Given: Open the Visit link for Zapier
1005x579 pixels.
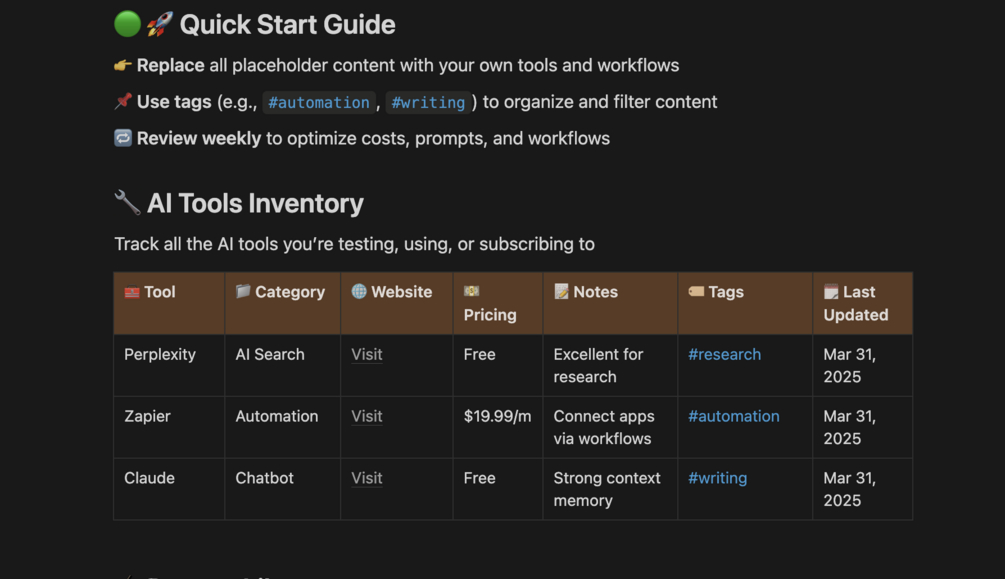Looking at the screenshot, I should (x=367, y=416).
